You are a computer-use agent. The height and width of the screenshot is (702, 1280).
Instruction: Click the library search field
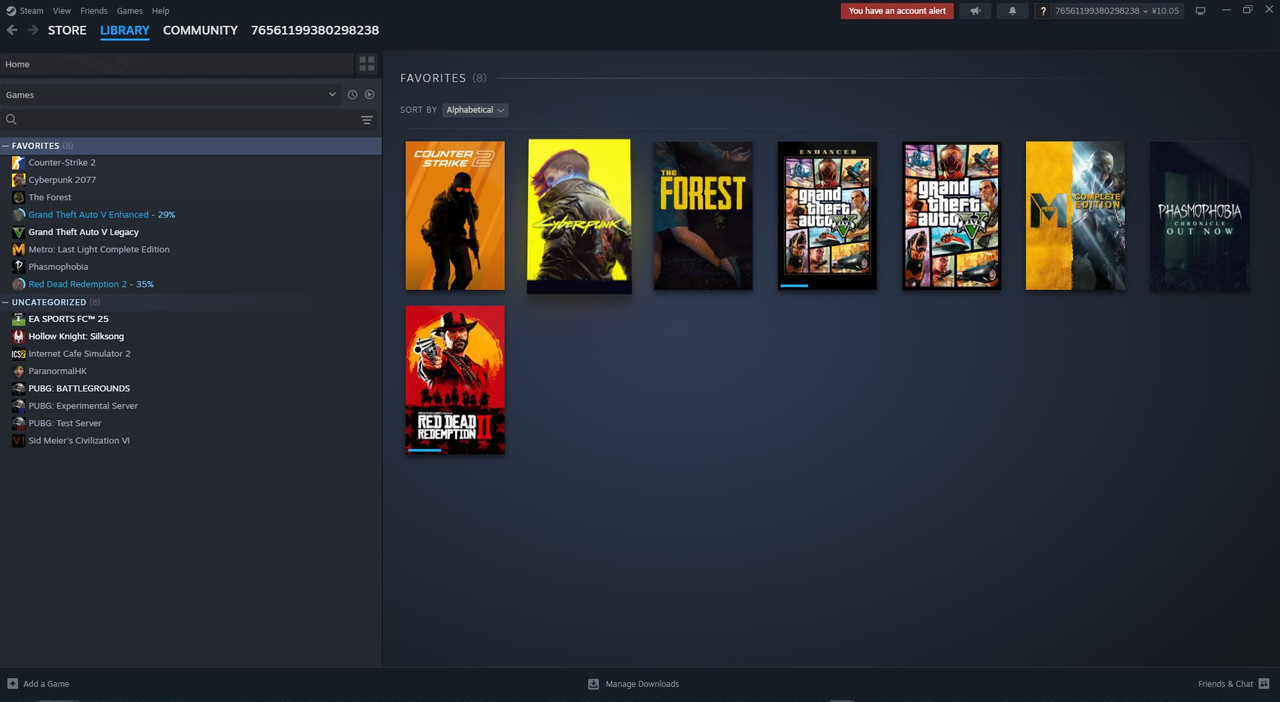click(x=178, y=120)
